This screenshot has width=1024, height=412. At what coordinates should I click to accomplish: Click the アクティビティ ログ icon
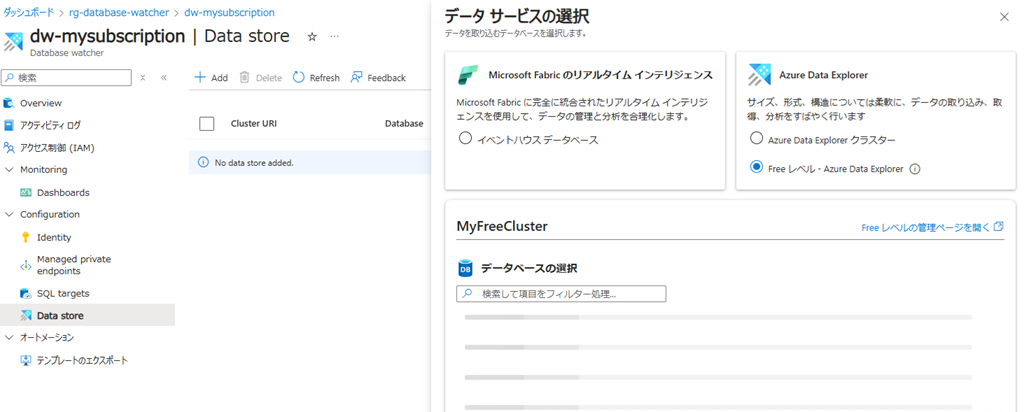coord(8,125)
